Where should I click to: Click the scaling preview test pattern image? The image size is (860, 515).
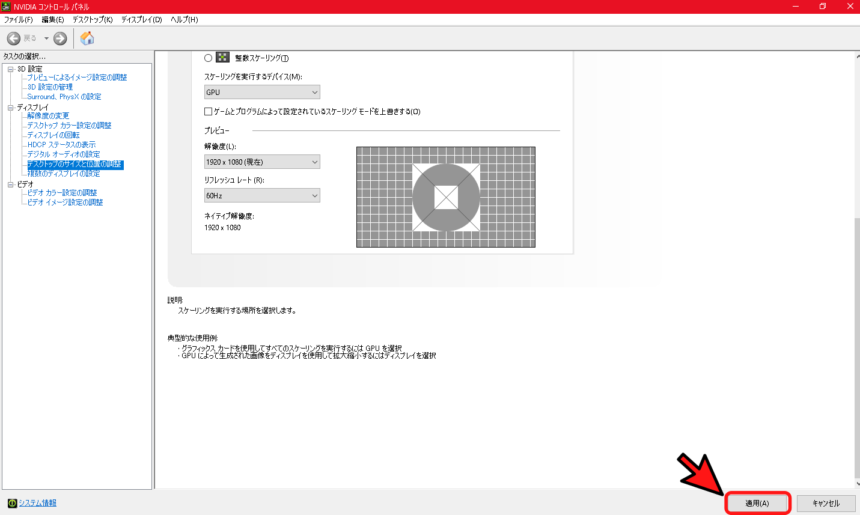pyautogui.click(x=446, y=197)
